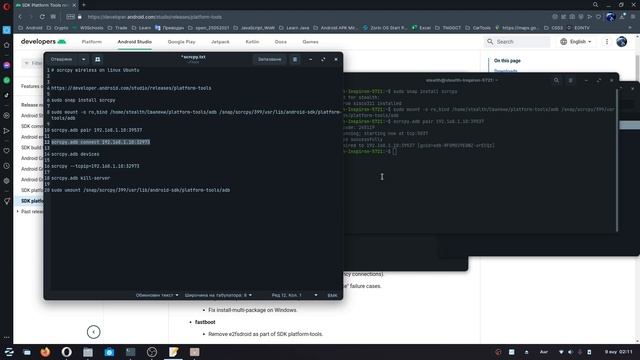Open the Crypto bookmarks folder
Image resolution: width=640 pixels, height=360 pixels.
coord(58,28)
